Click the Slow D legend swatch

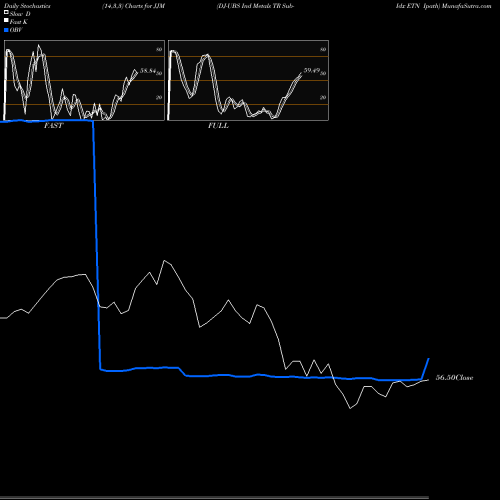click(6, 12)
